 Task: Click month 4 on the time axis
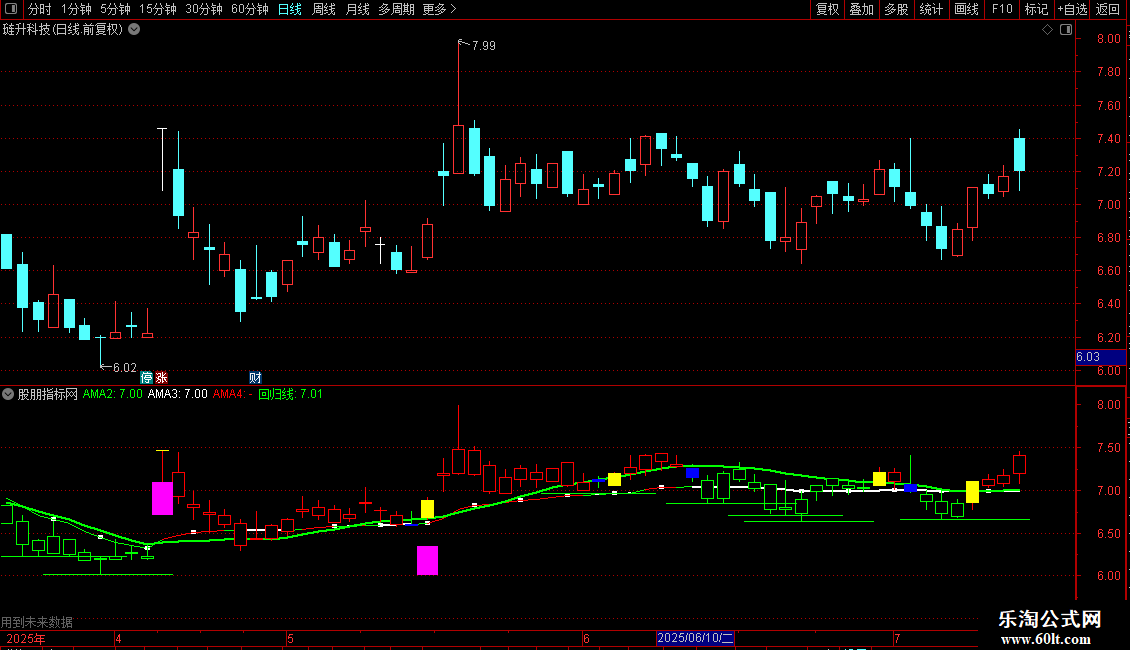(118, 638)
